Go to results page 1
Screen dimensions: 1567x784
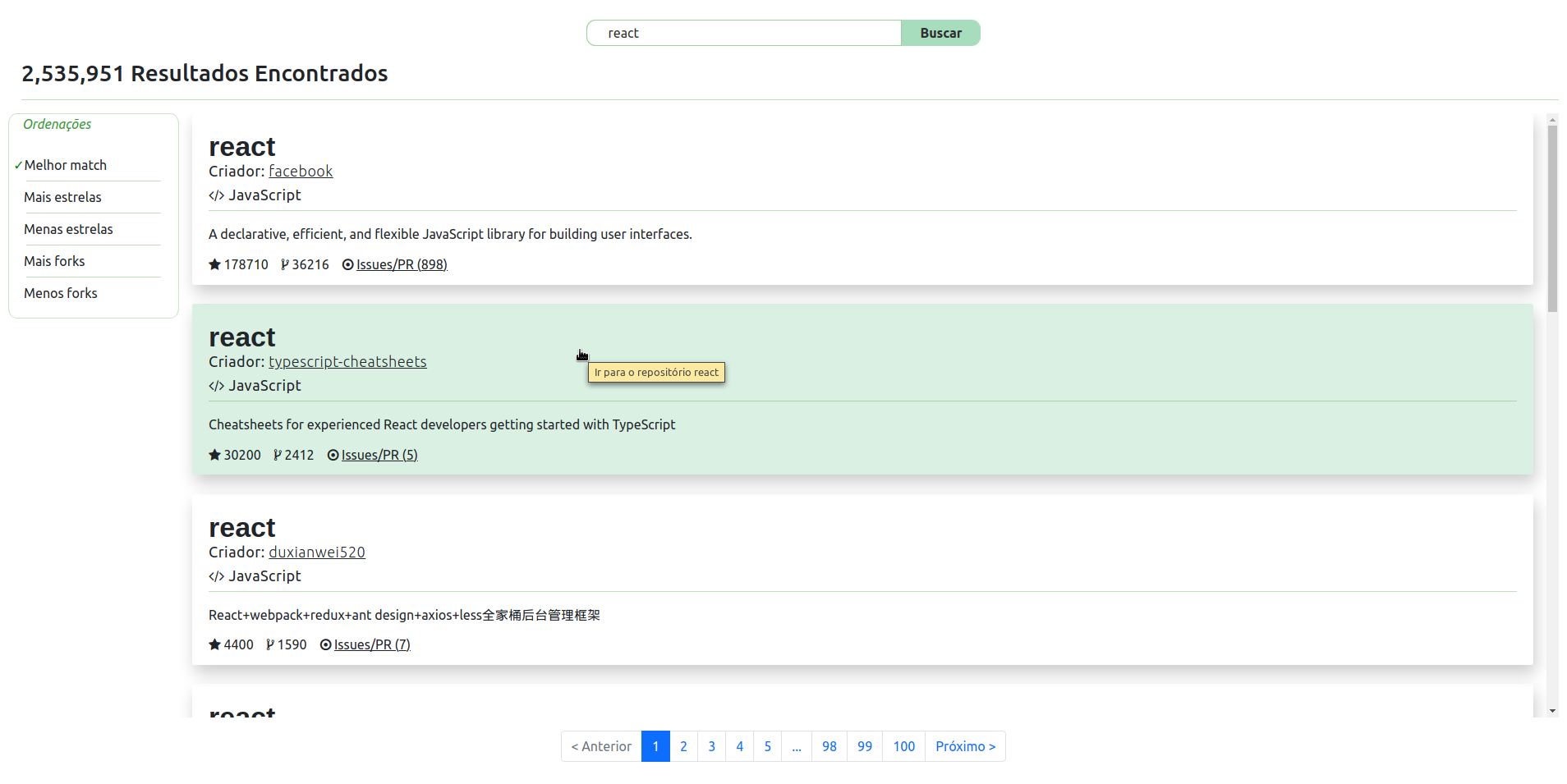pos(655,746)
